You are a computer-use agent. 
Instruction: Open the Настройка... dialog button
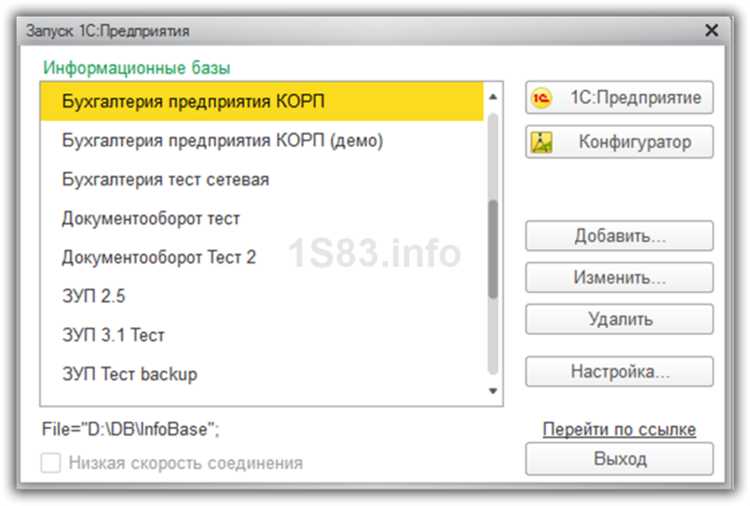pos(619,371)
